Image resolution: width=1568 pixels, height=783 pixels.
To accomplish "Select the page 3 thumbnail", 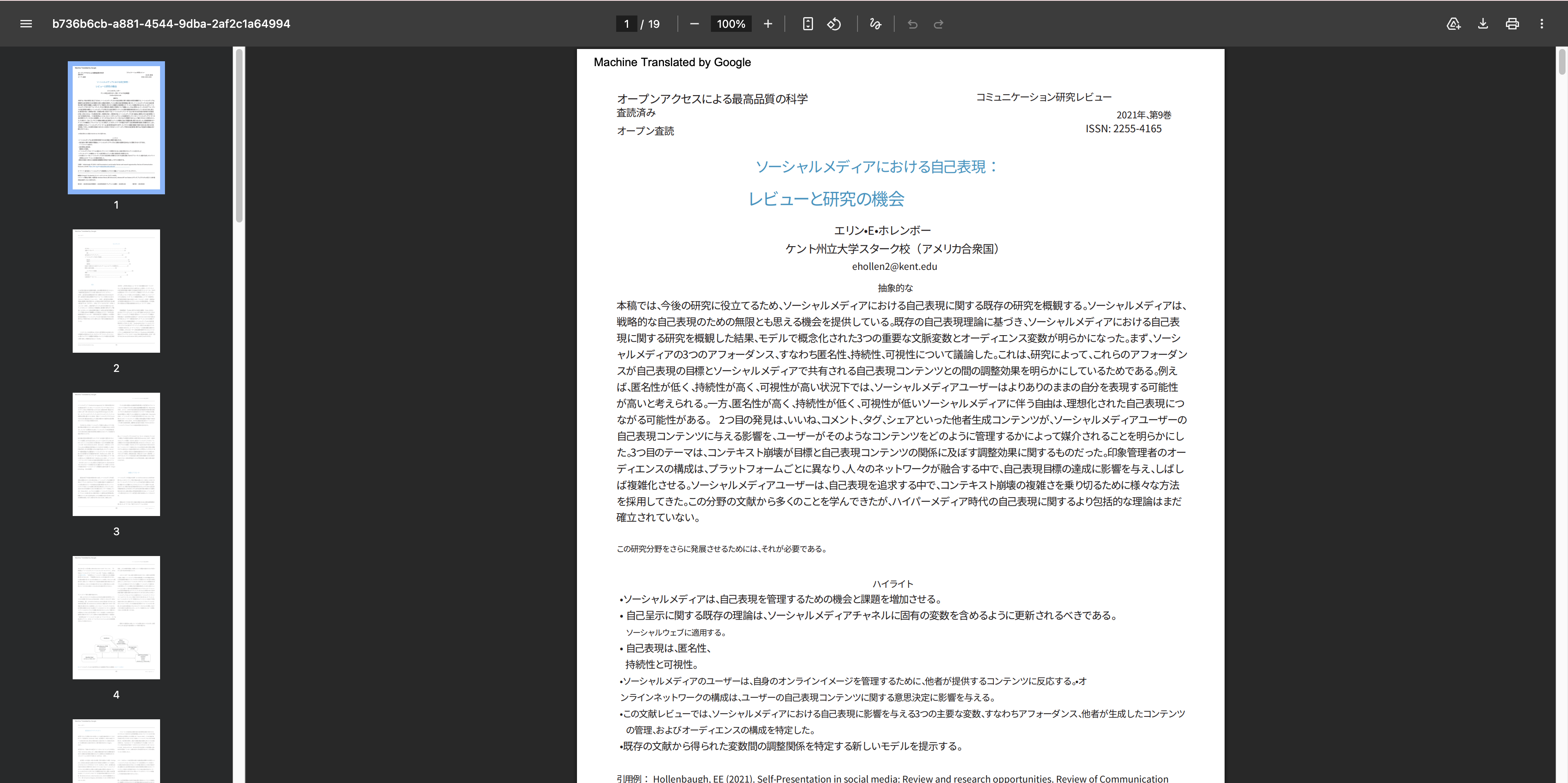I will tap(116, 454).
